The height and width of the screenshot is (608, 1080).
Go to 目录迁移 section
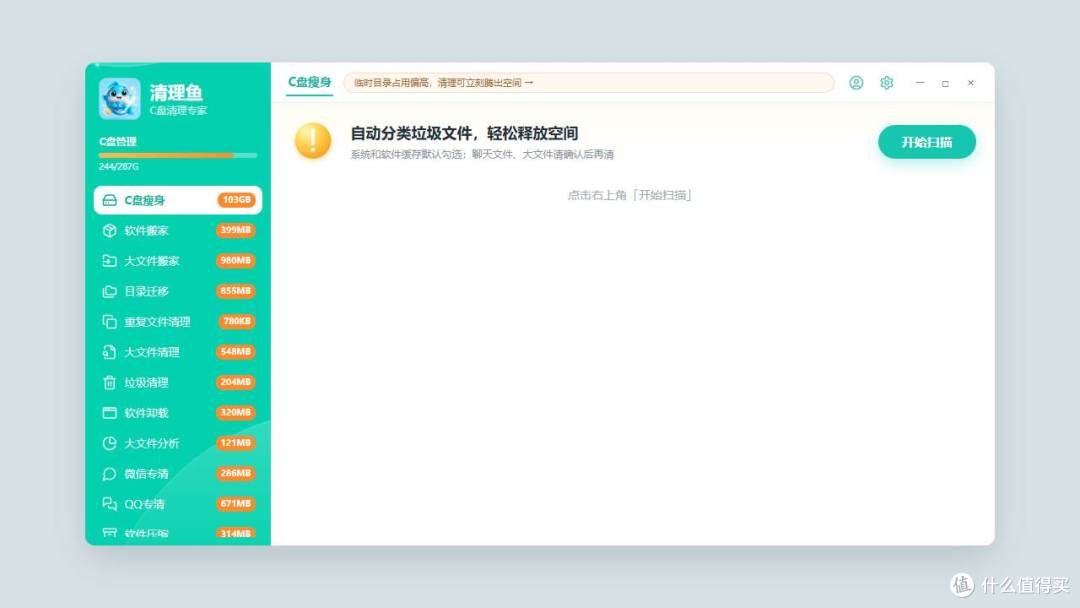coord(178,291)
